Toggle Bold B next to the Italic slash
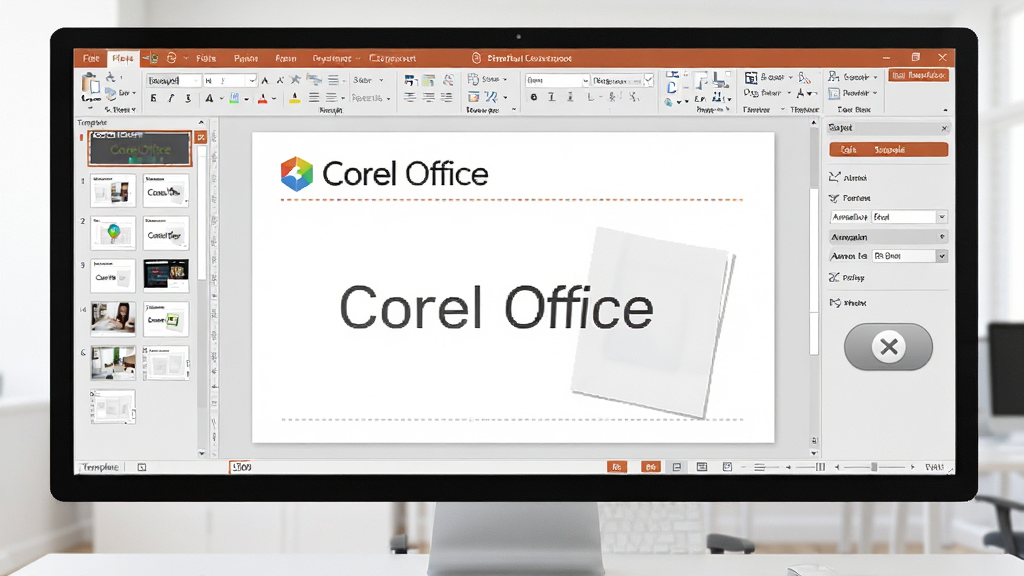This screenshot has width=1024, height=576. [153, 98]
